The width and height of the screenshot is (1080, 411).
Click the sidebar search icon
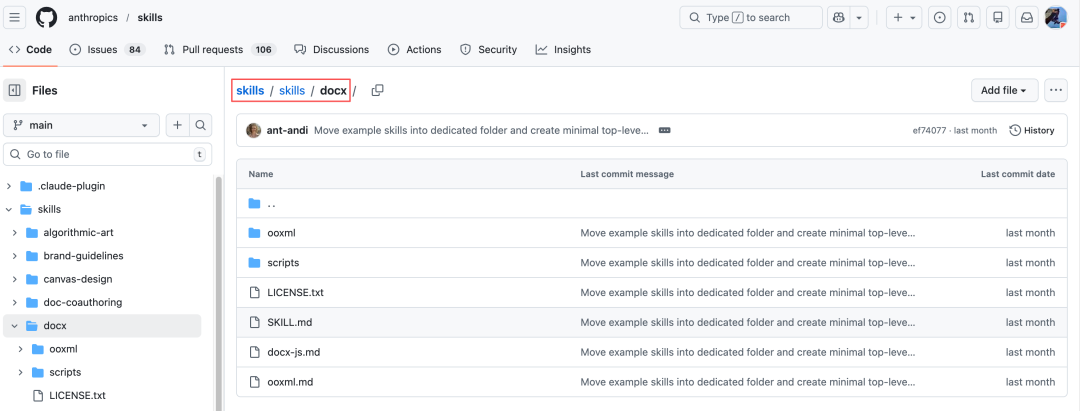click(200, 125)
